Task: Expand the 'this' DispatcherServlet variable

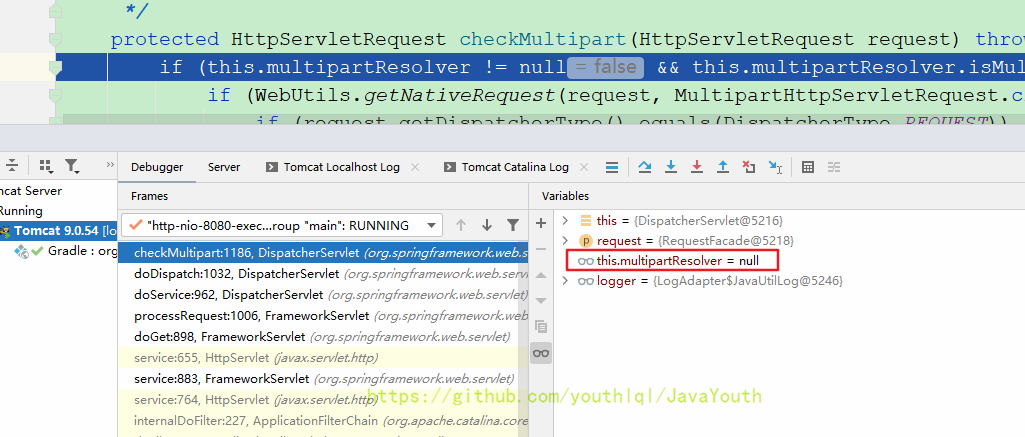Action: click(565, 220)
